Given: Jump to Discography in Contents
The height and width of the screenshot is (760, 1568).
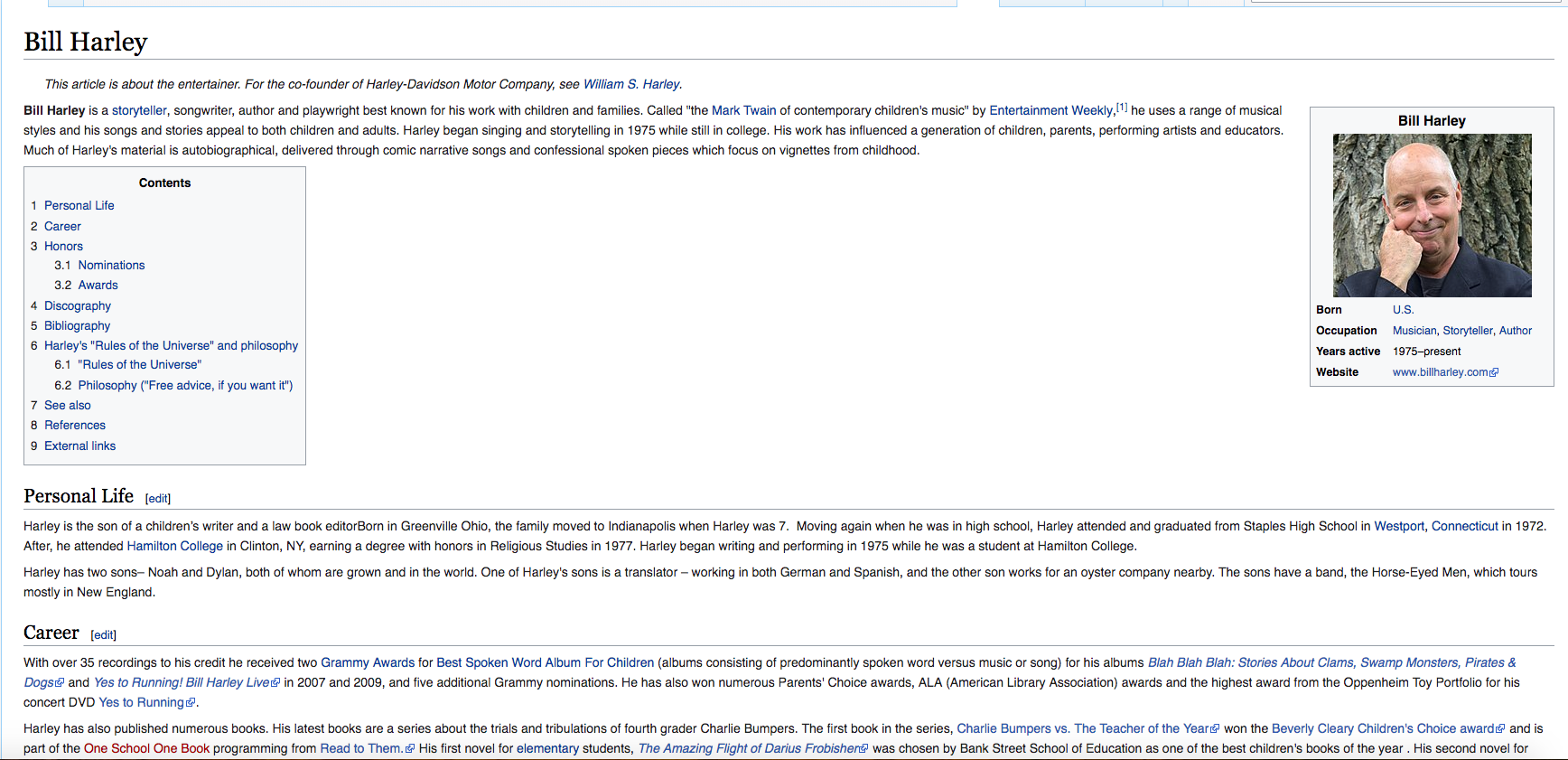Looking at the screenshot, I should (78, 305).
